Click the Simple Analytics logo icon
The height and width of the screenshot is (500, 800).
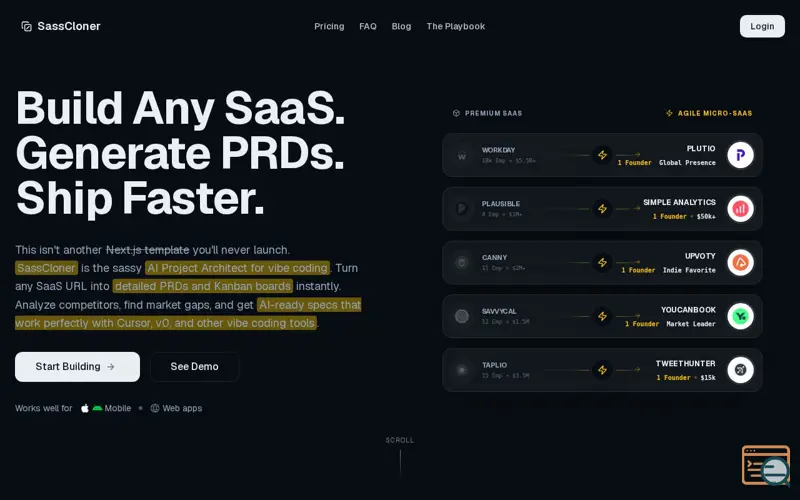click(740, 209)
